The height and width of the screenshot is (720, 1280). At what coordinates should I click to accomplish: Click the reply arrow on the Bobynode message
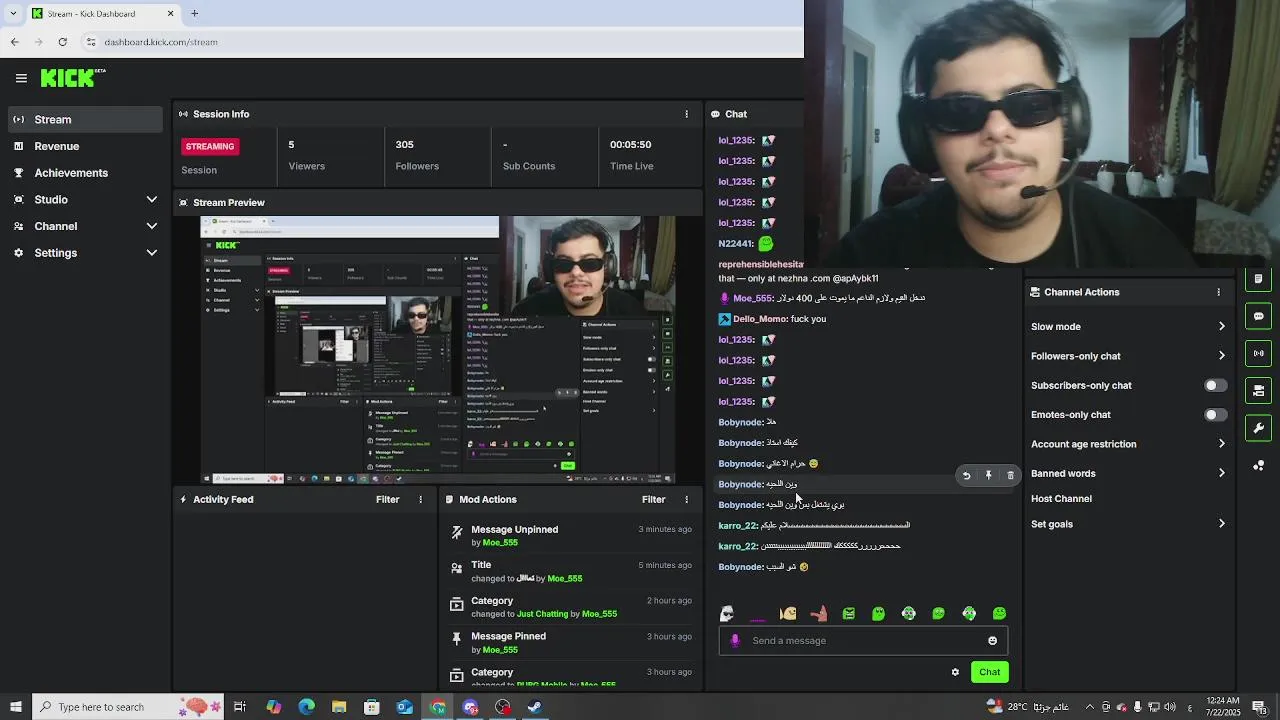[966, 476]
